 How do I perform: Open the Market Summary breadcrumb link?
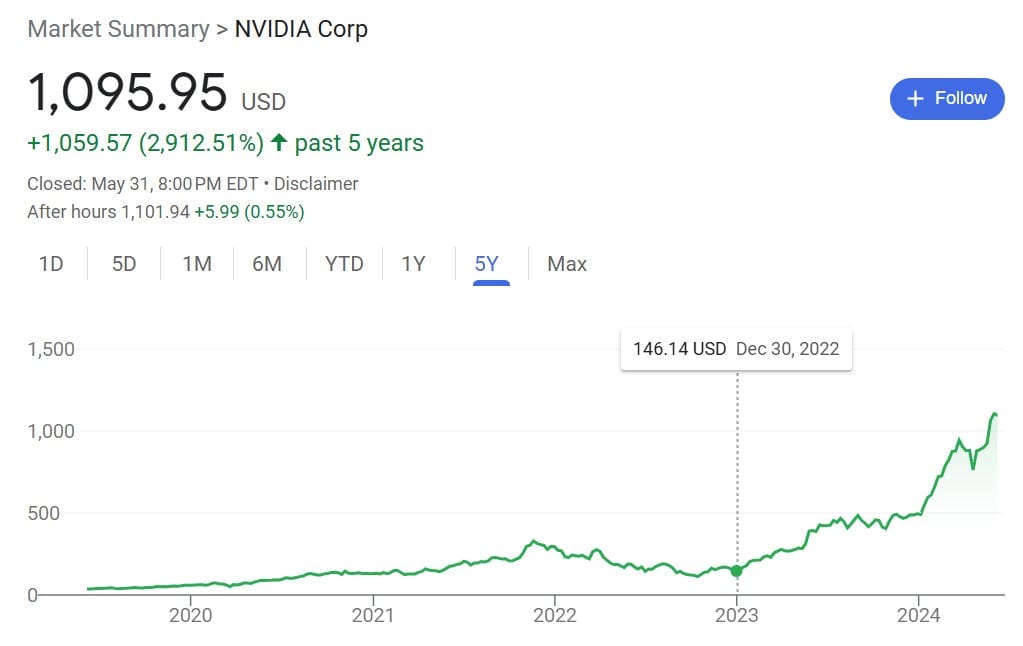(118, 29)
